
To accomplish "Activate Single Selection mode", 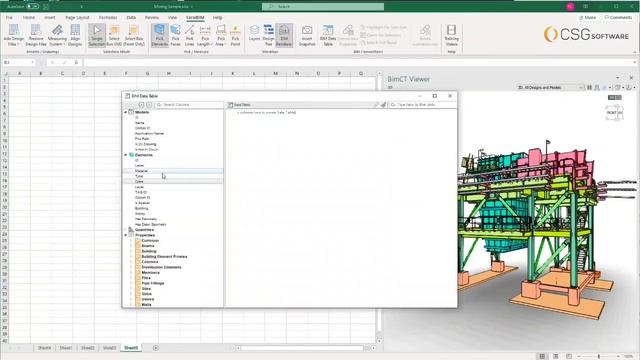I will pos(97,35).
